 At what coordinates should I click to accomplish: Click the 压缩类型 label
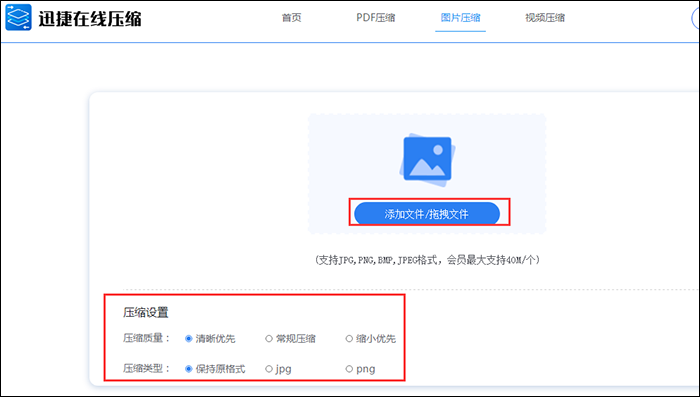pyautogui.click(x=146, y=369)
